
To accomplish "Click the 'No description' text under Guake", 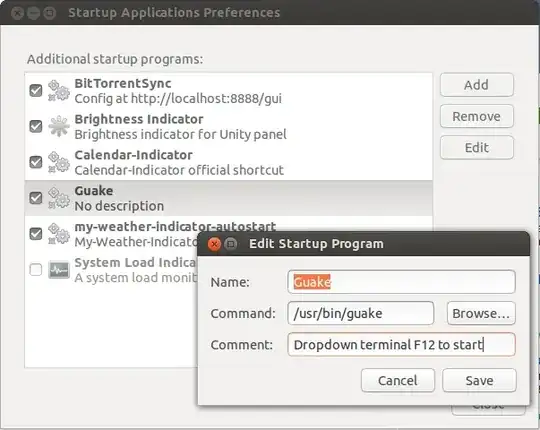I will click(x=119, y=206).
